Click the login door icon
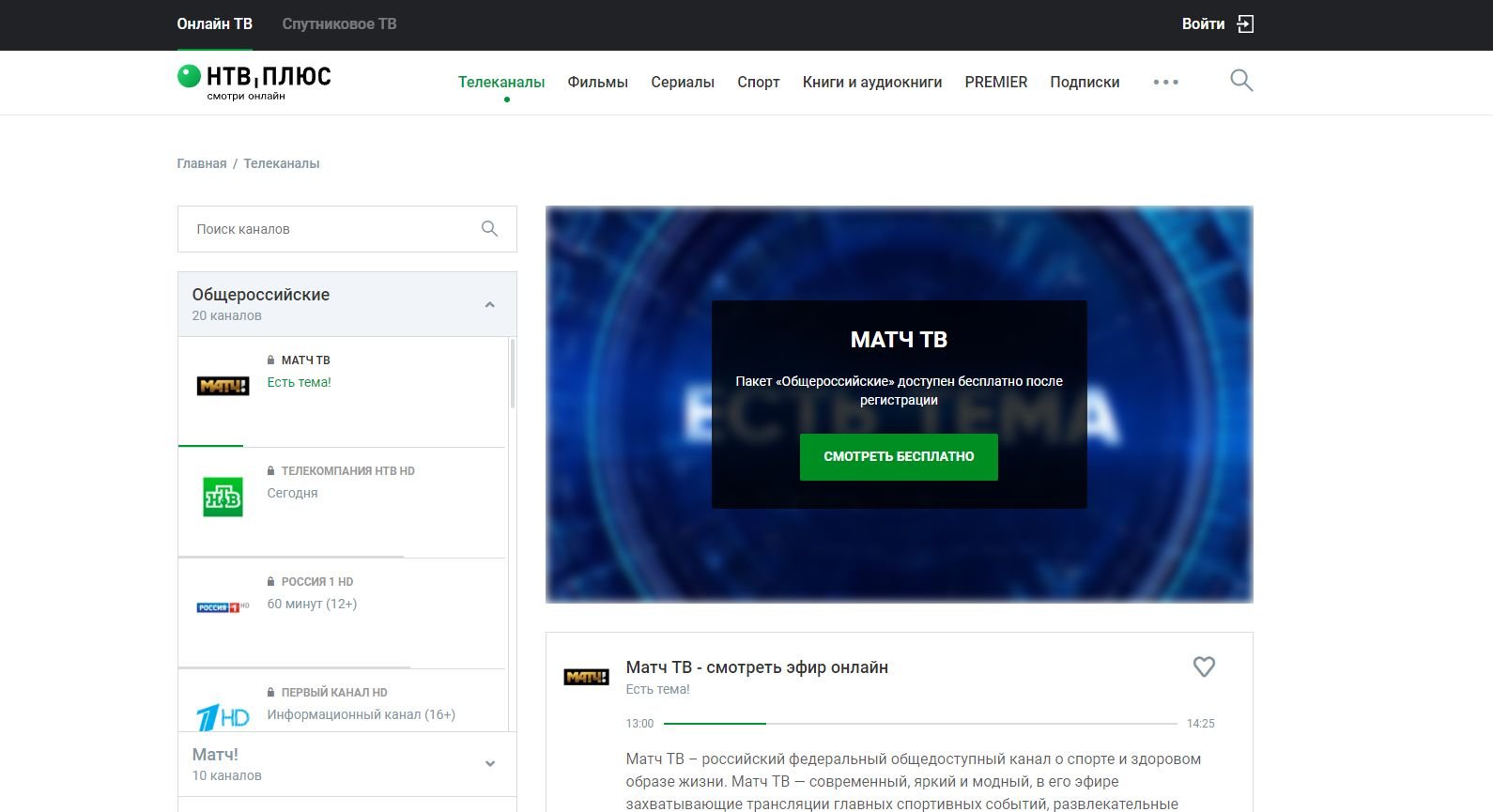1493x812 pixels. pyautogui.click(x=1245, y=24)
